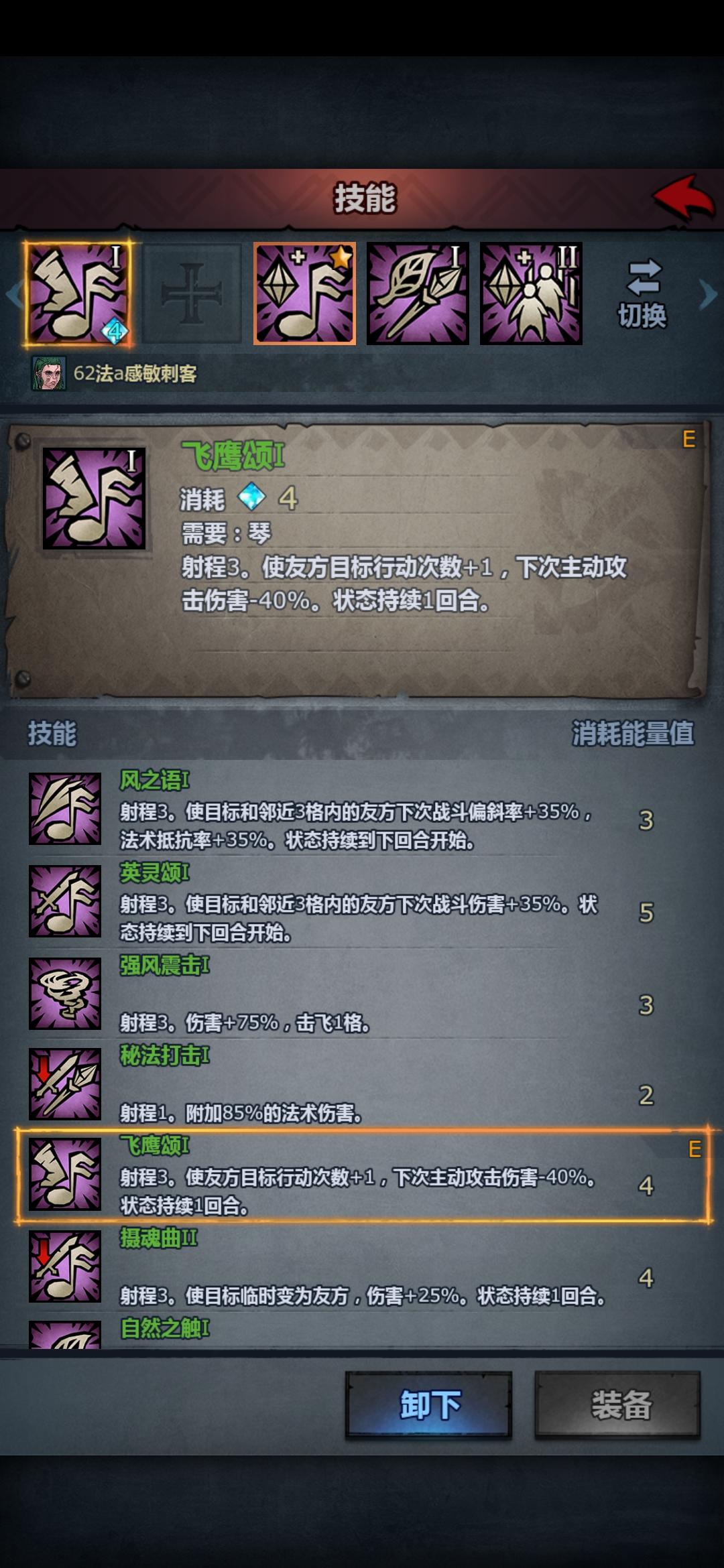
Task: Click the 卸下 unequip button
Action: pos(429,1404)
